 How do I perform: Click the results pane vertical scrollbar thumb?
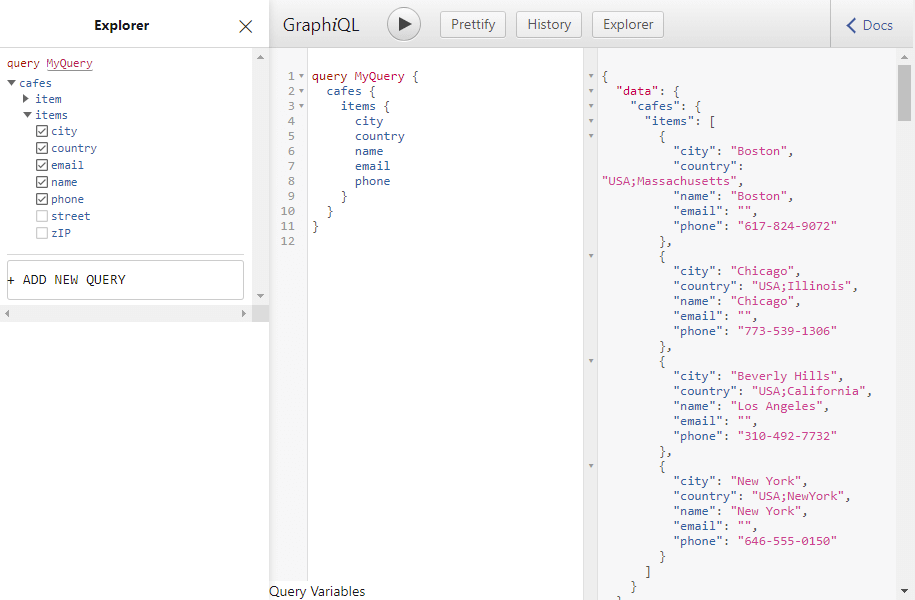(x=904, y=92)
